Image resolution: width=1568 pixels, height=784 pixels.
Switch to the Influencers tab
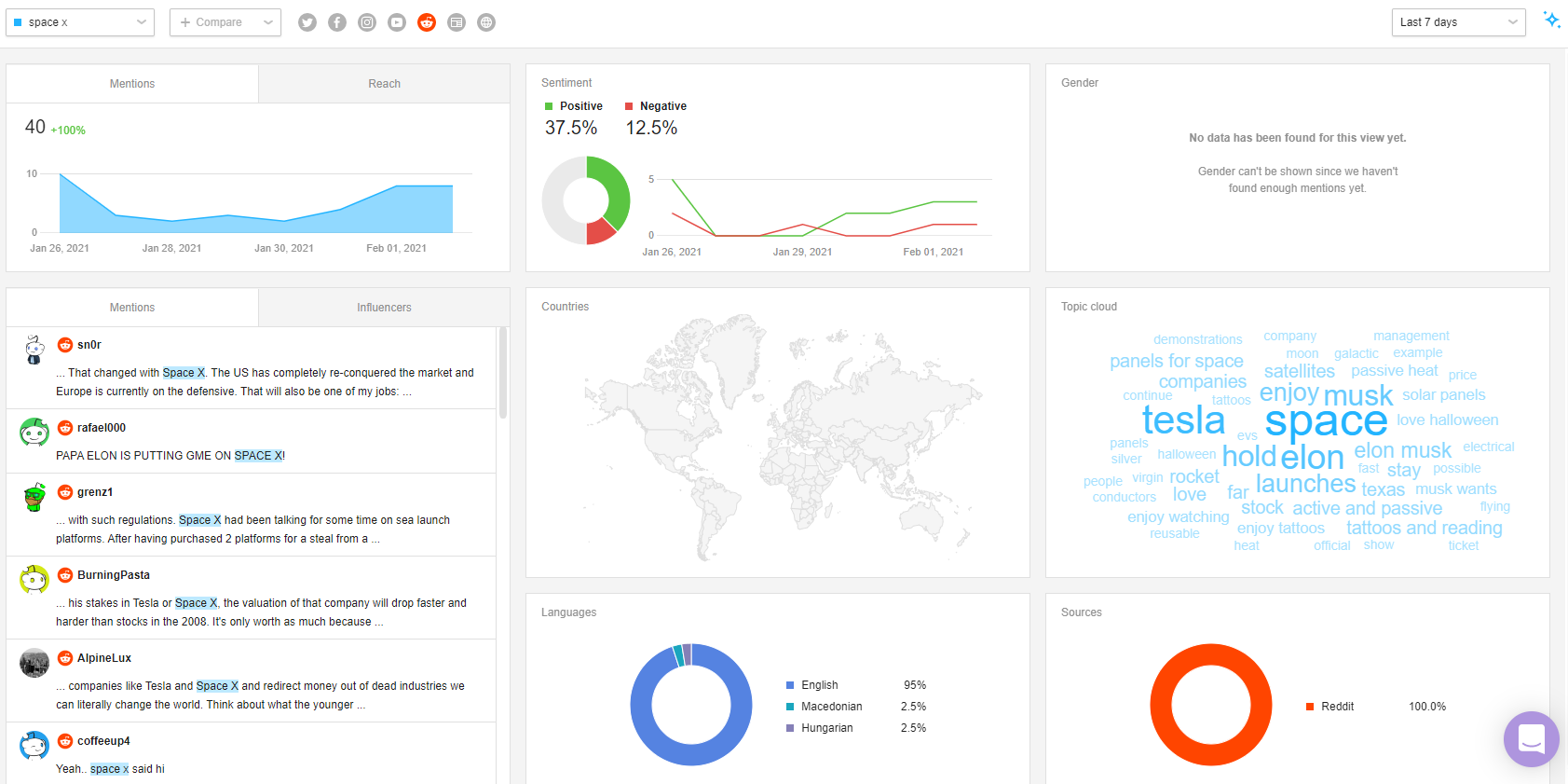coord(384,308)
